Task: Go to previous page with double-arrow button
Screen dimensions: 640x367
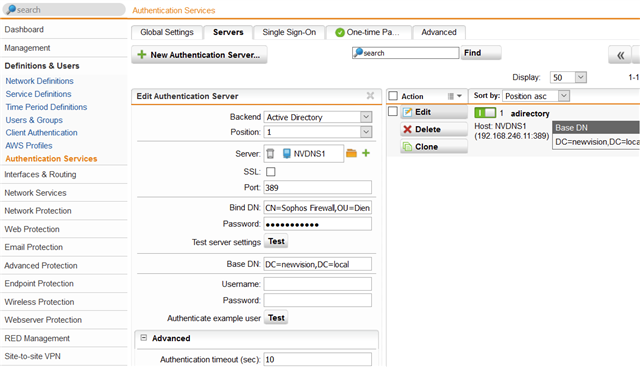Action: click(620, 55)
